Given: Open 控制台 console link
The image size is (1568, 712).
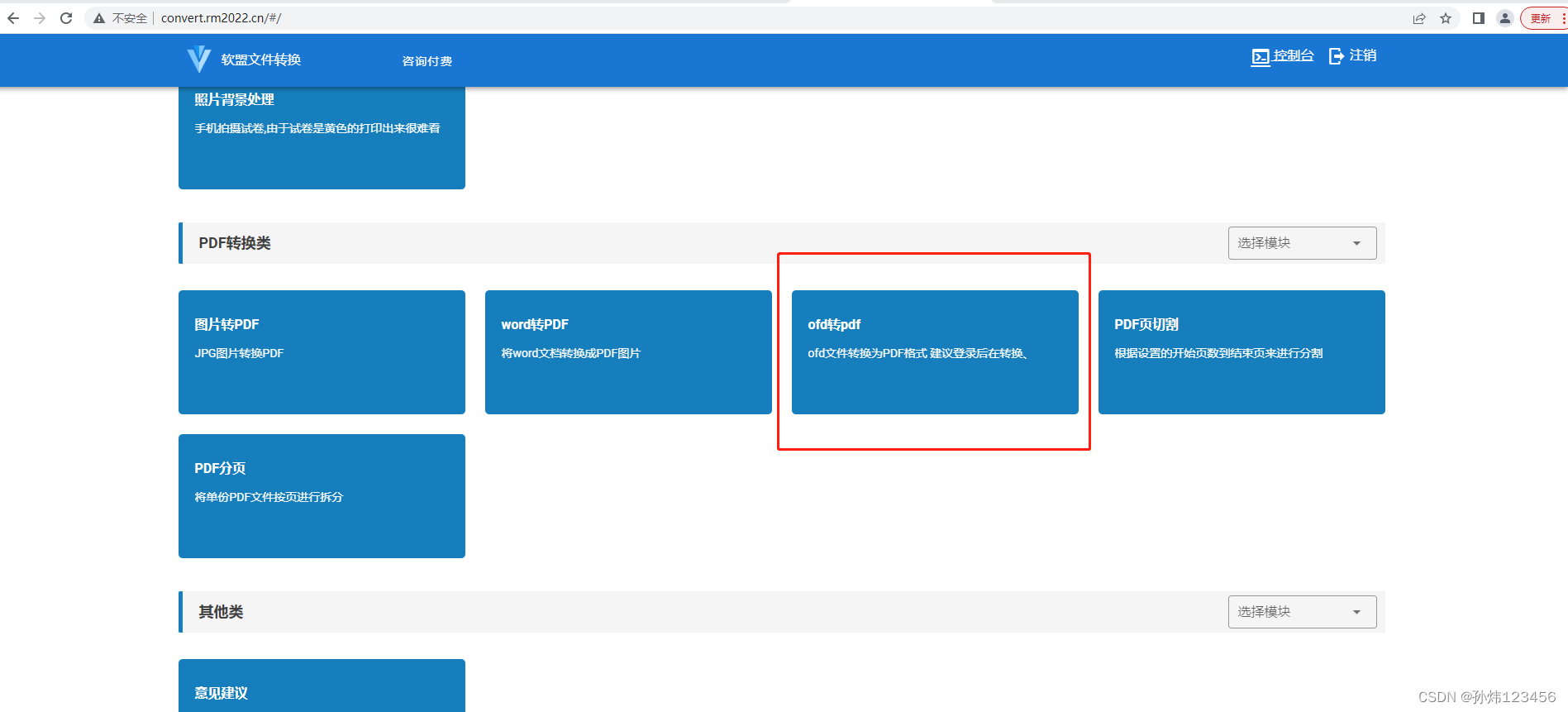Looking at the screenshot, I should 1282,55.
